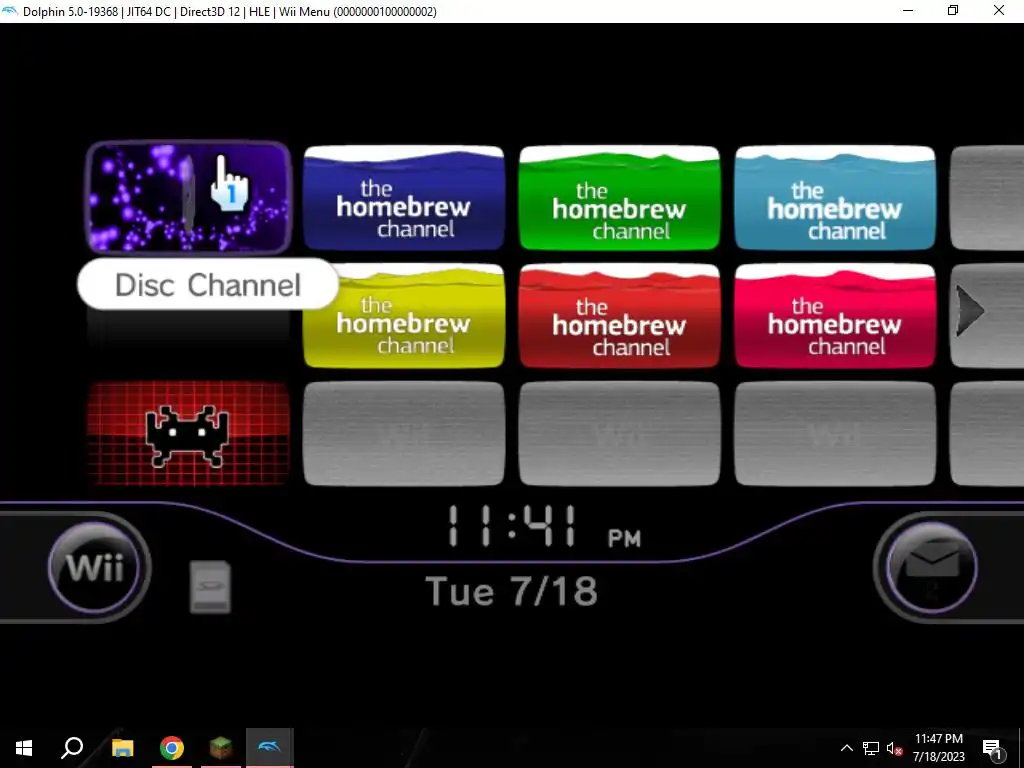The width and height of the screenshot is (1024, 768).
Task: Open the taskbar clock and calendar
Action: [938, 748]
